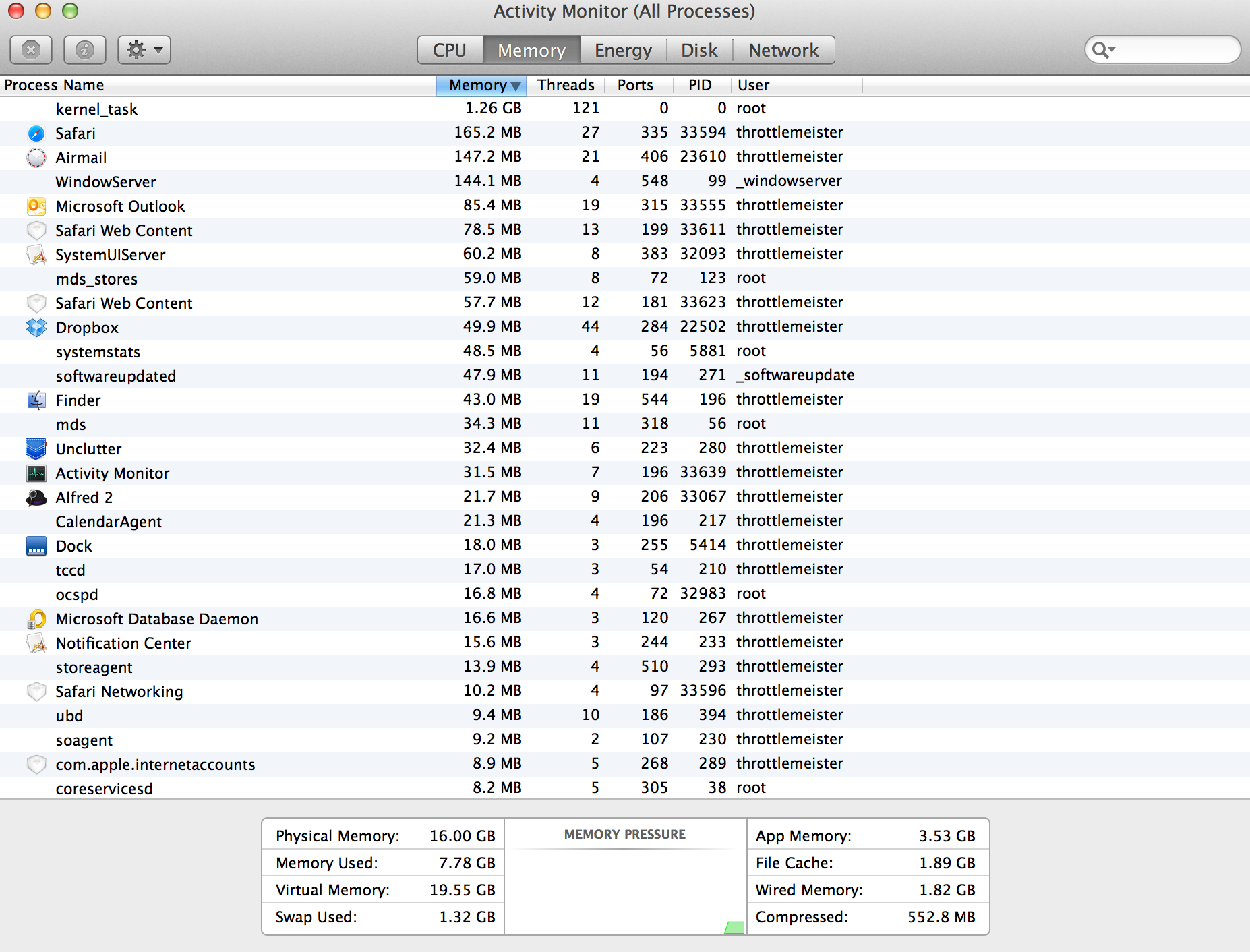Click the Airmail app icon
The image size is (1250, 952).
[36, 158]
